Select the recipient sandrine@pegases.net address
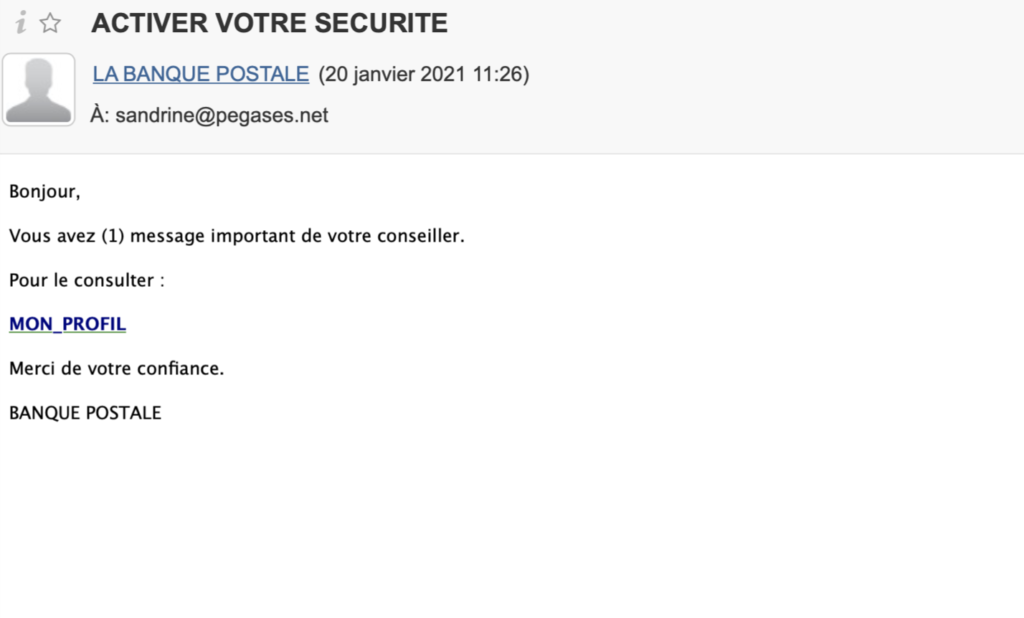The height and width of the screenshot is (618, 1024). click(x=221, y=115)
